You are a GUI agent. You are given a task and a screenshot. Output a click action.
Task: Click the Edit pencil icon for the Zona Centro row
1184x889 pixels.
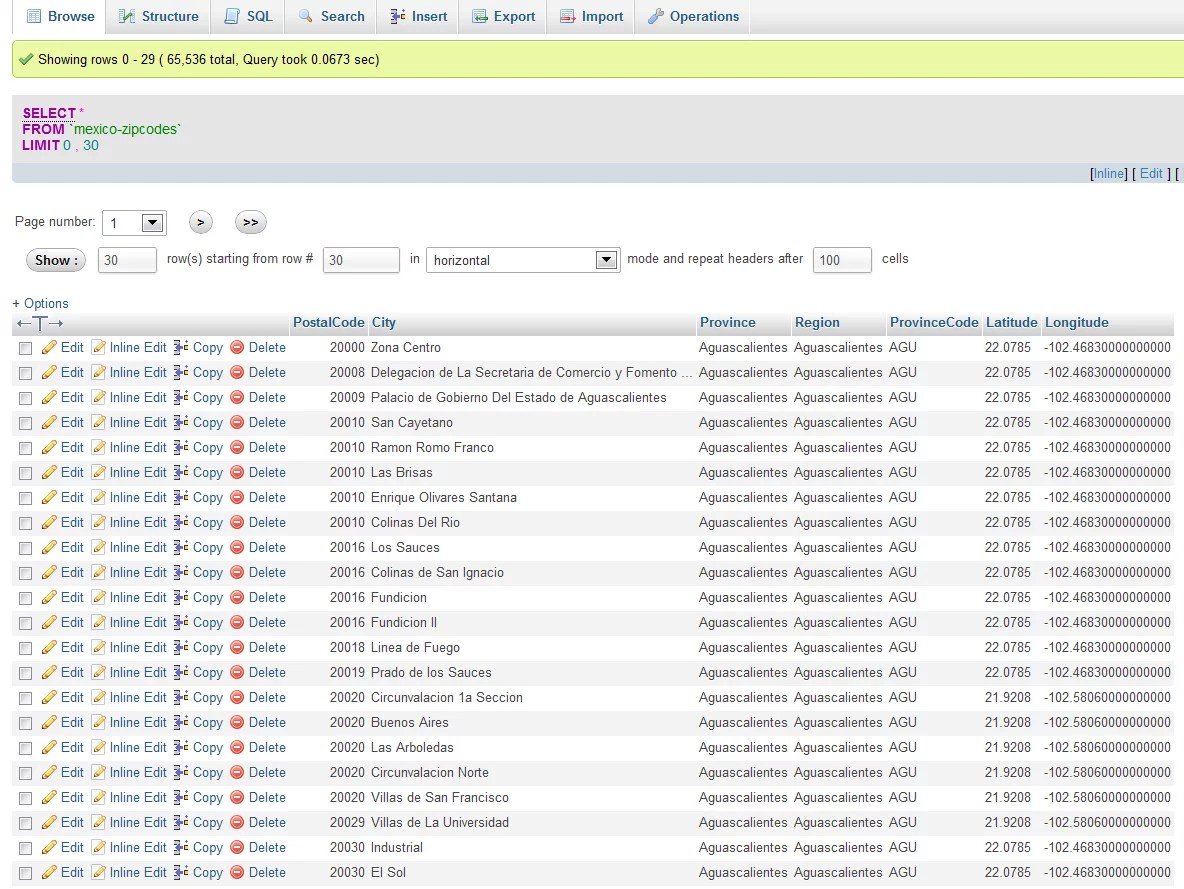[x=48, y=347]
